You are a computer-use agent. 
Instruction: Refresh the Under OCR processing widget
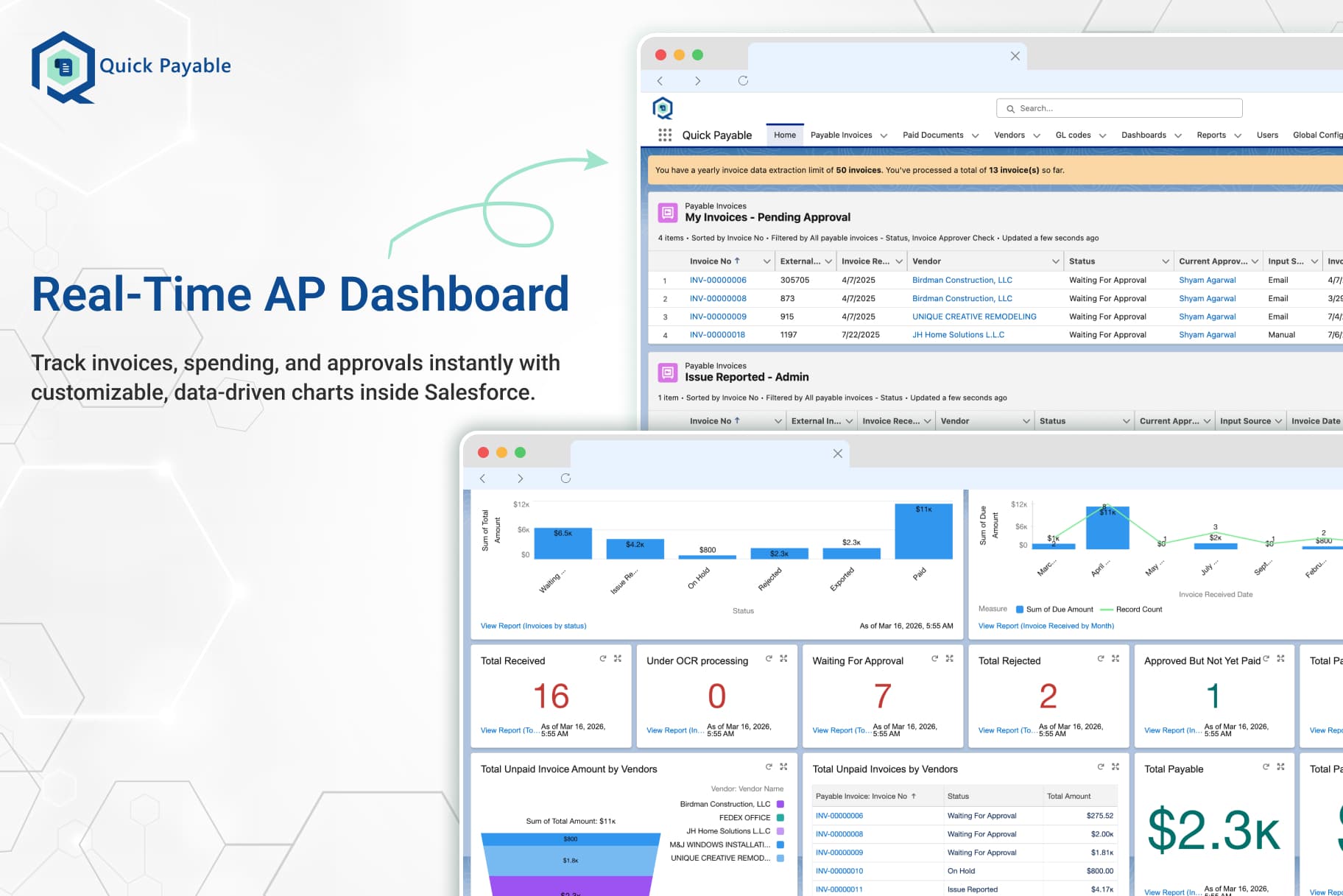[x=769, y=659]
